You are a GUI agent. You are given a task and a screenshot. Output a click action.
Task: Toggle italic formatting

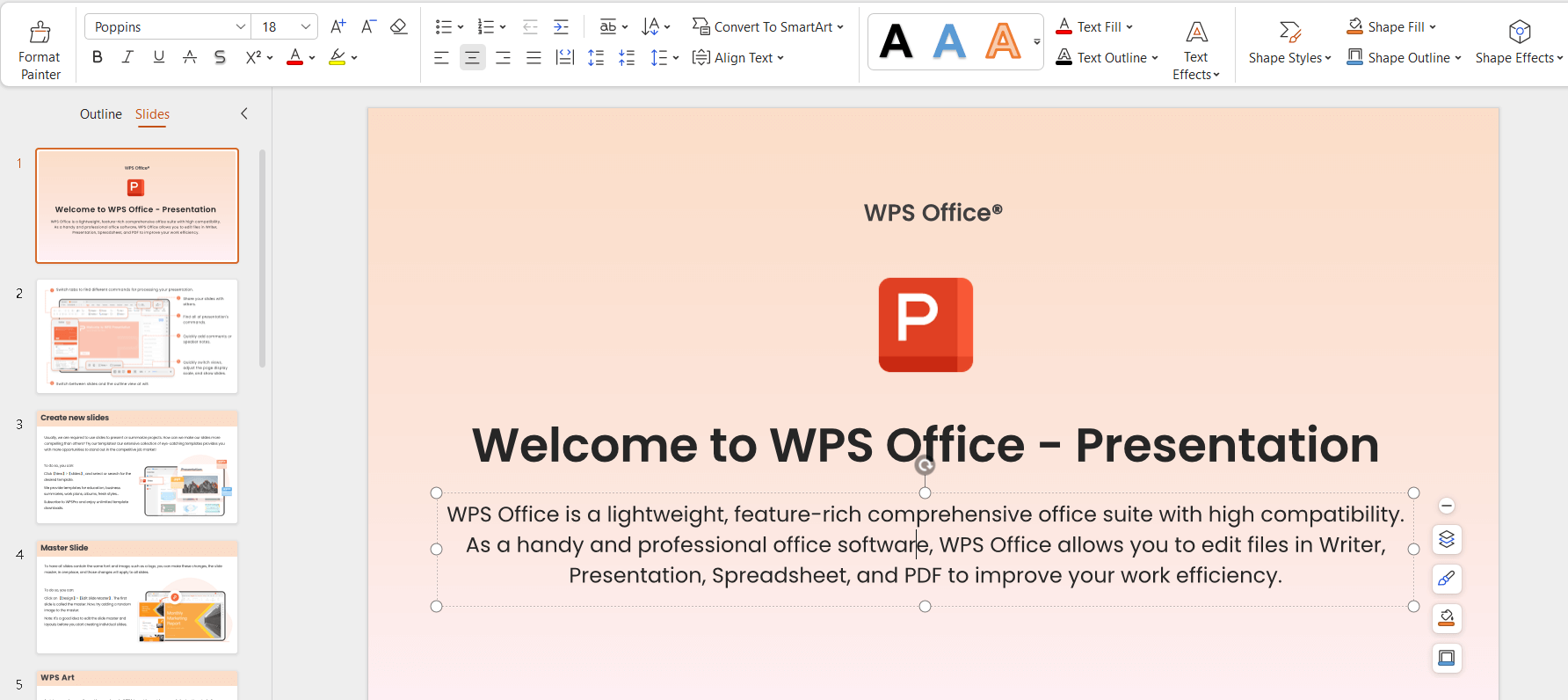127,57
